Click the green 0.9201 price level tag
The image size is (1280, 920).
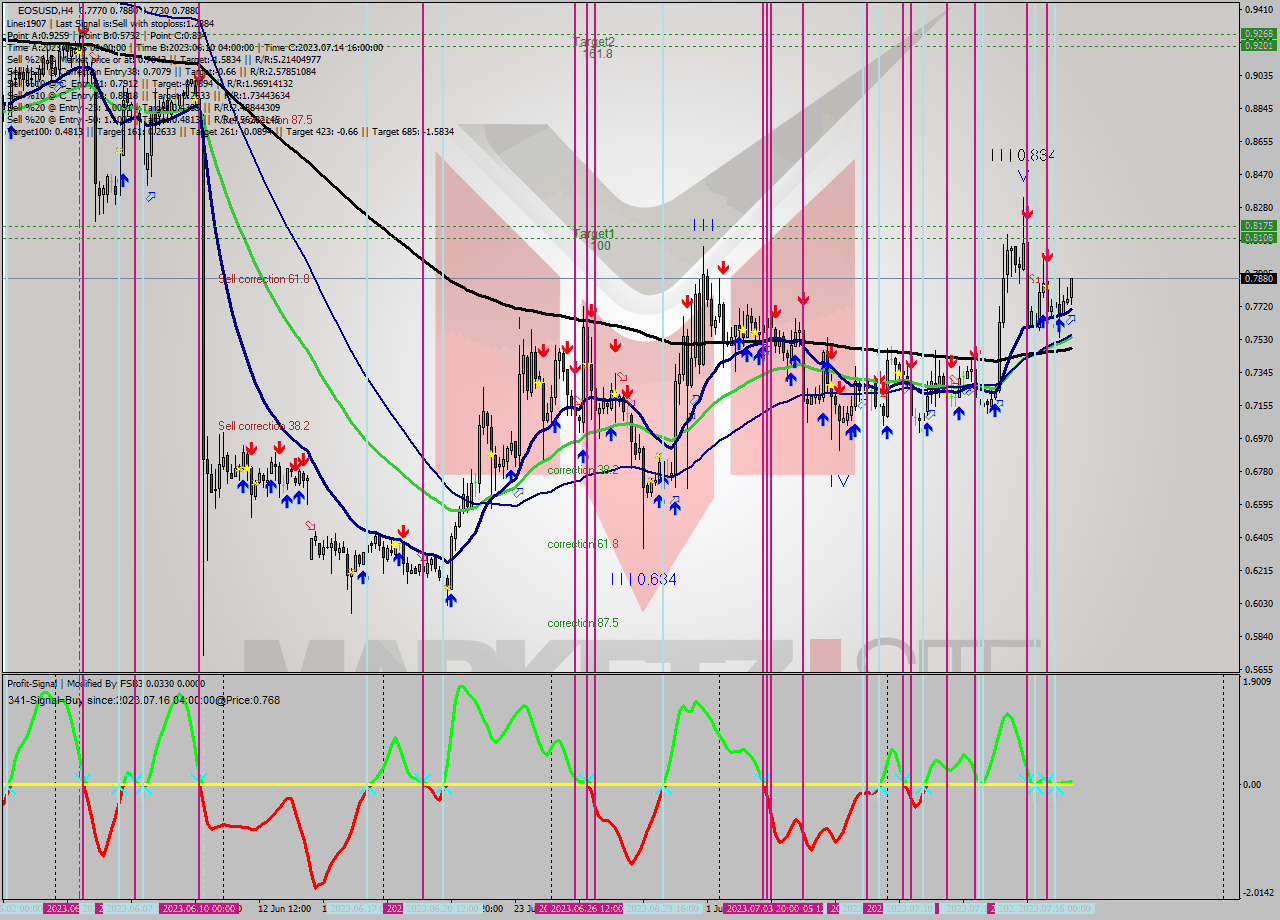[1258, 45]
